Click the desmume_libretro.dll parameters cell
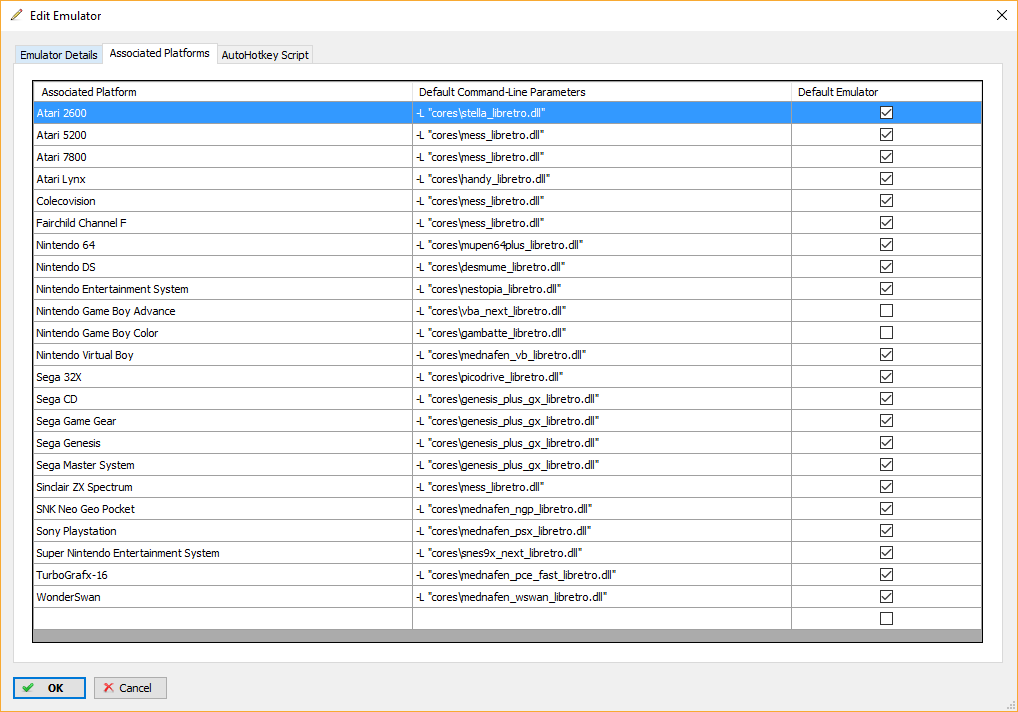 (602, 267)
